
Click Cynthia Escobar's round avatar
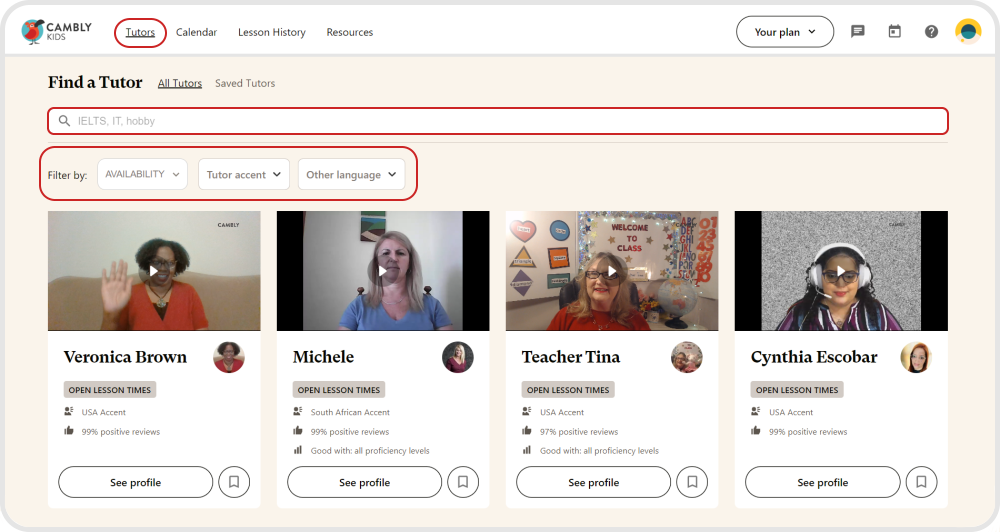pyautogui.click(x=916, y=357)
